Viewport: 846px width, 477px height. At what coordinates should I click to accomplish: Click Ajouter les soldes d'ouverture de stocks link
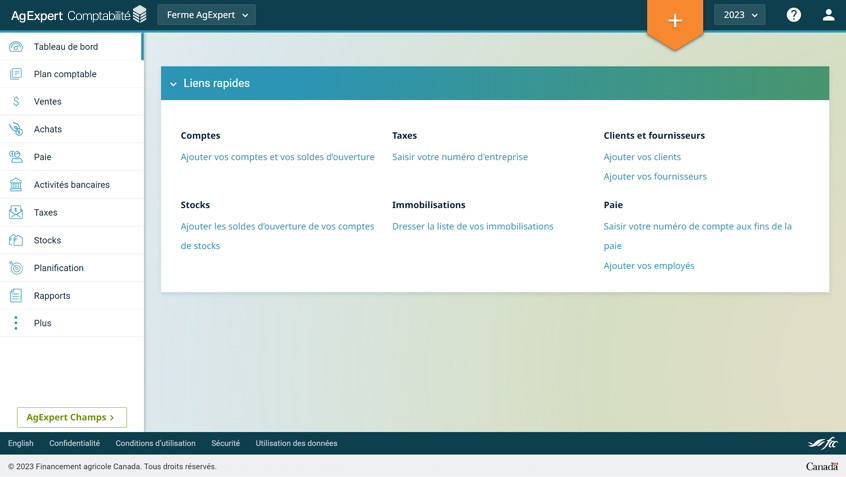tap(277, 236)
